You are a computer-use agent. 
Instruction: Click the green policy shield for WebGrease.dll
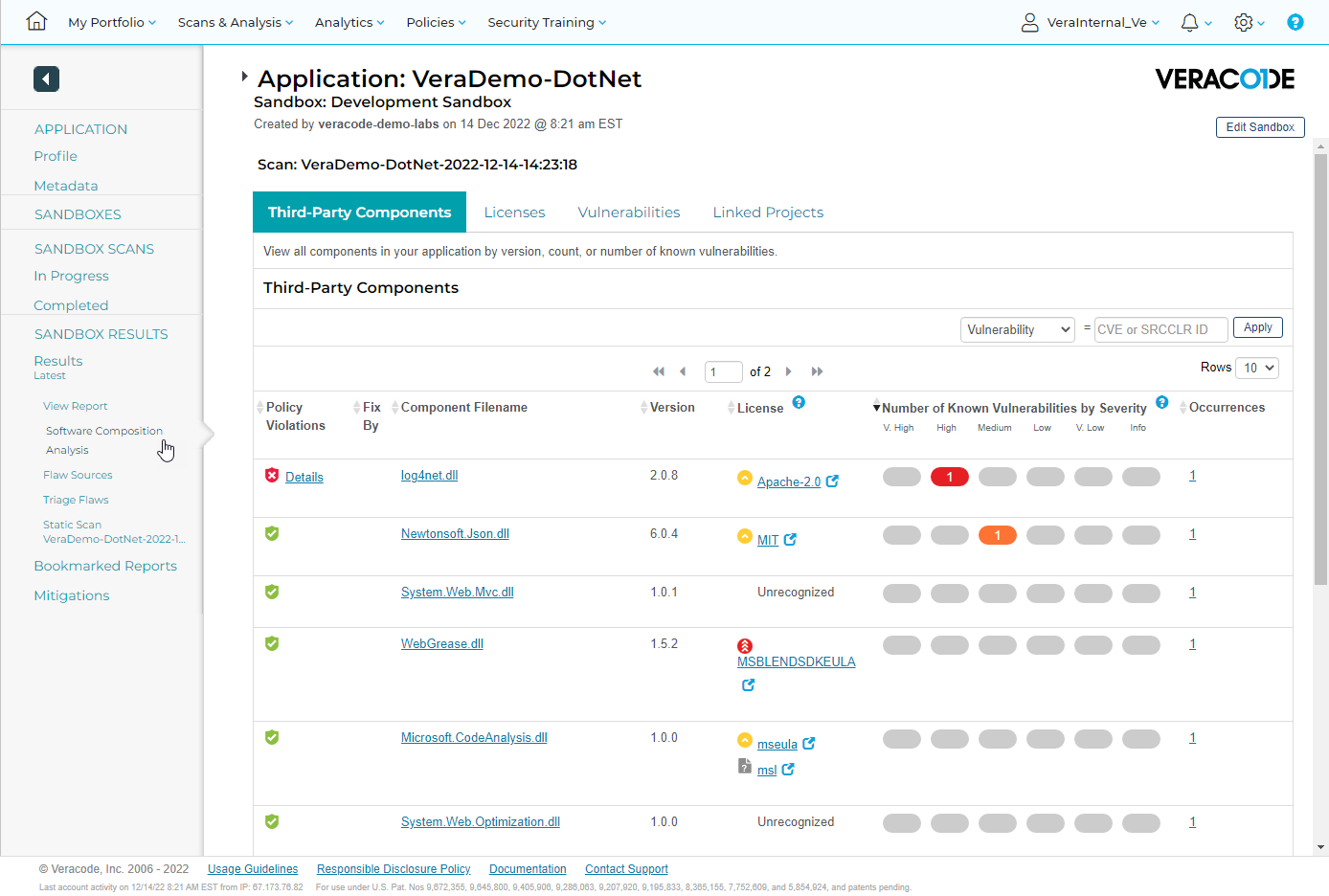click(272, 643)
